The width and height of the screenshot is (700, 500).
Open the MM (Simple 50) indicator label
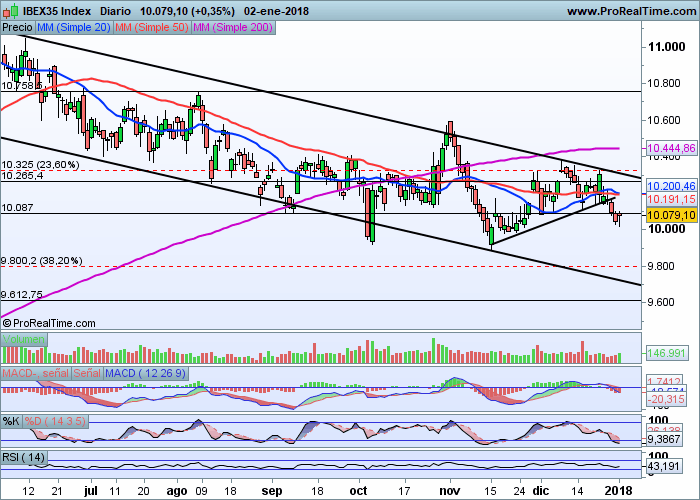click(152, 28)
